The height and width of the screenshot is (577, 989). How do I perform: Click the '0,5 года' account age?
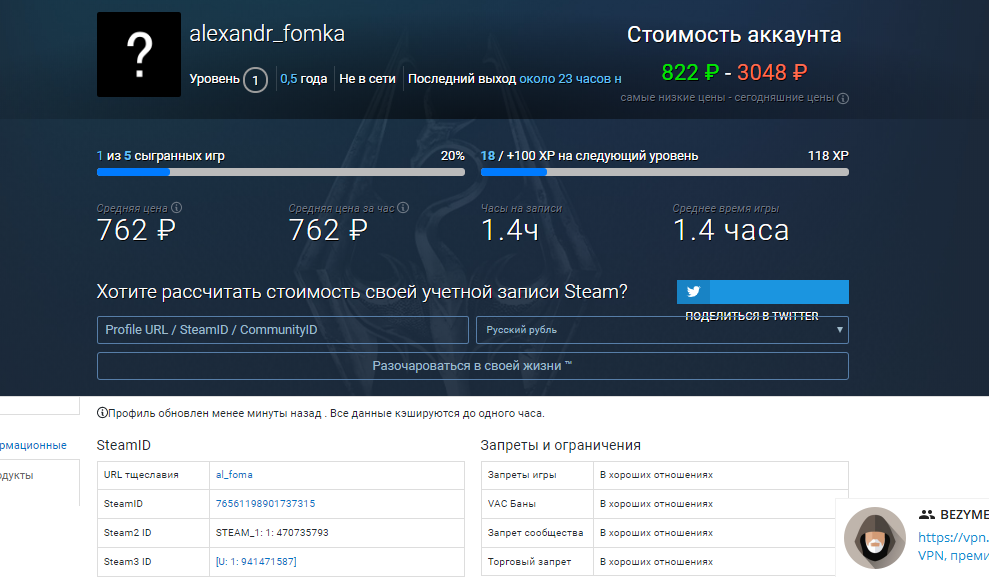pyautogui.click(x=303, y=79)
